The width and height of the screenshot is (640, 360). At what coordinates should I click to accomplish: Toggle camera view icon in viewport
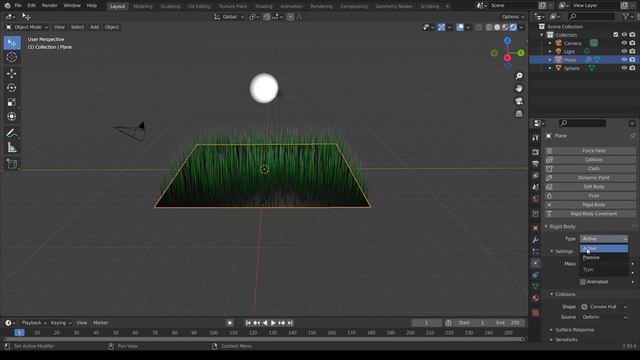point(519,101)
